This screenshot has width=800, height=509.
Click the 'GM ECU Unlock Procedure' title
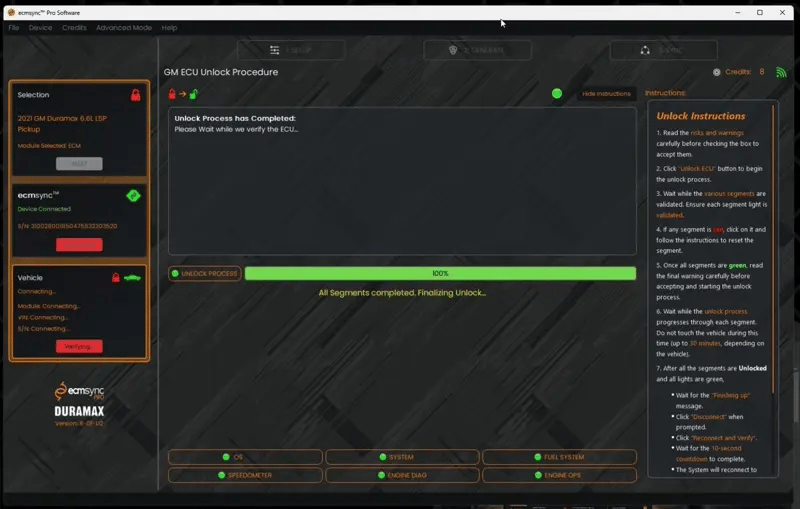221,72
